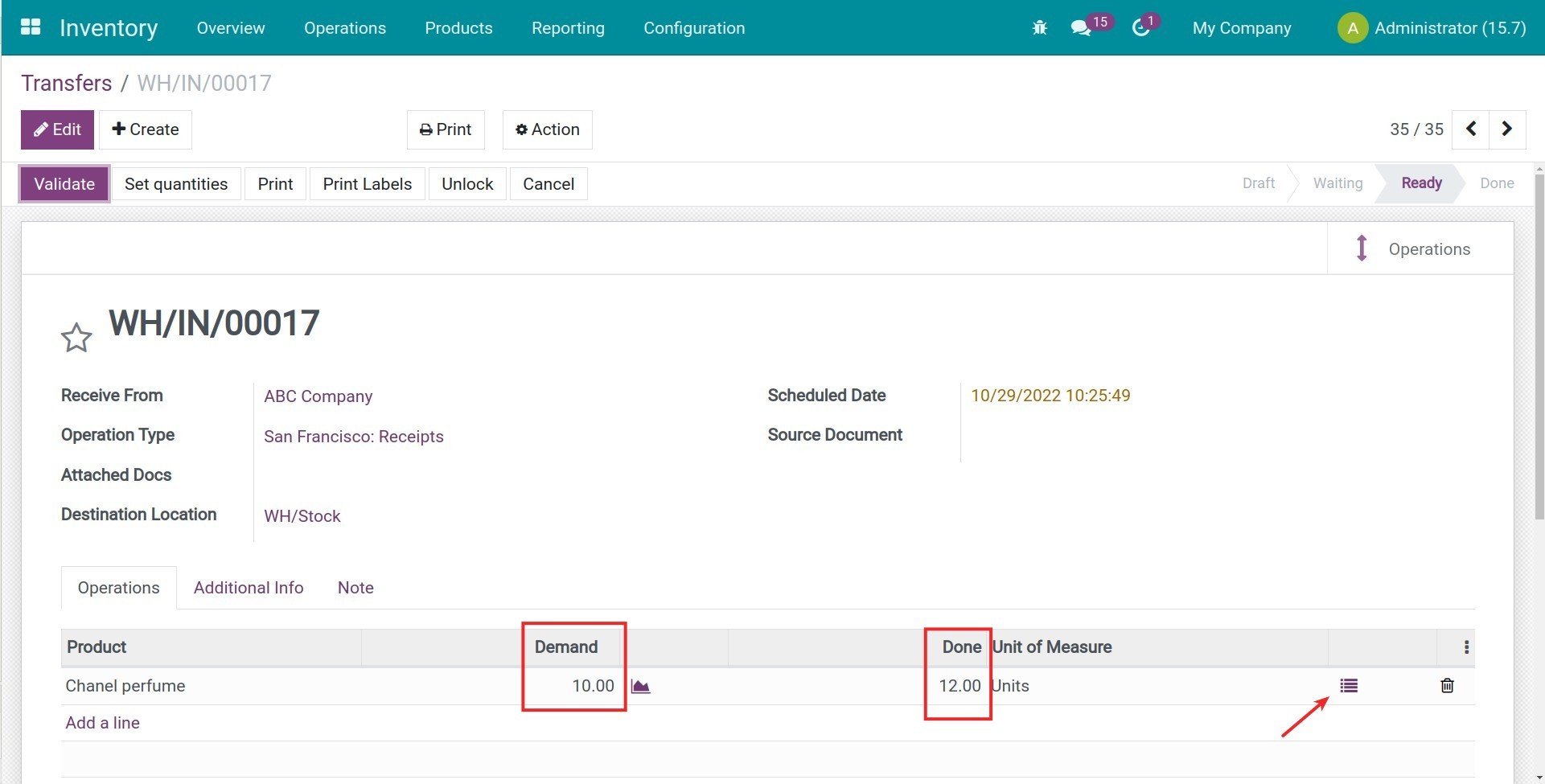Go to previous transfer record
The width and height of the screenshot is (1545, 784).
pyautogui.click(x=1471, y=129)
